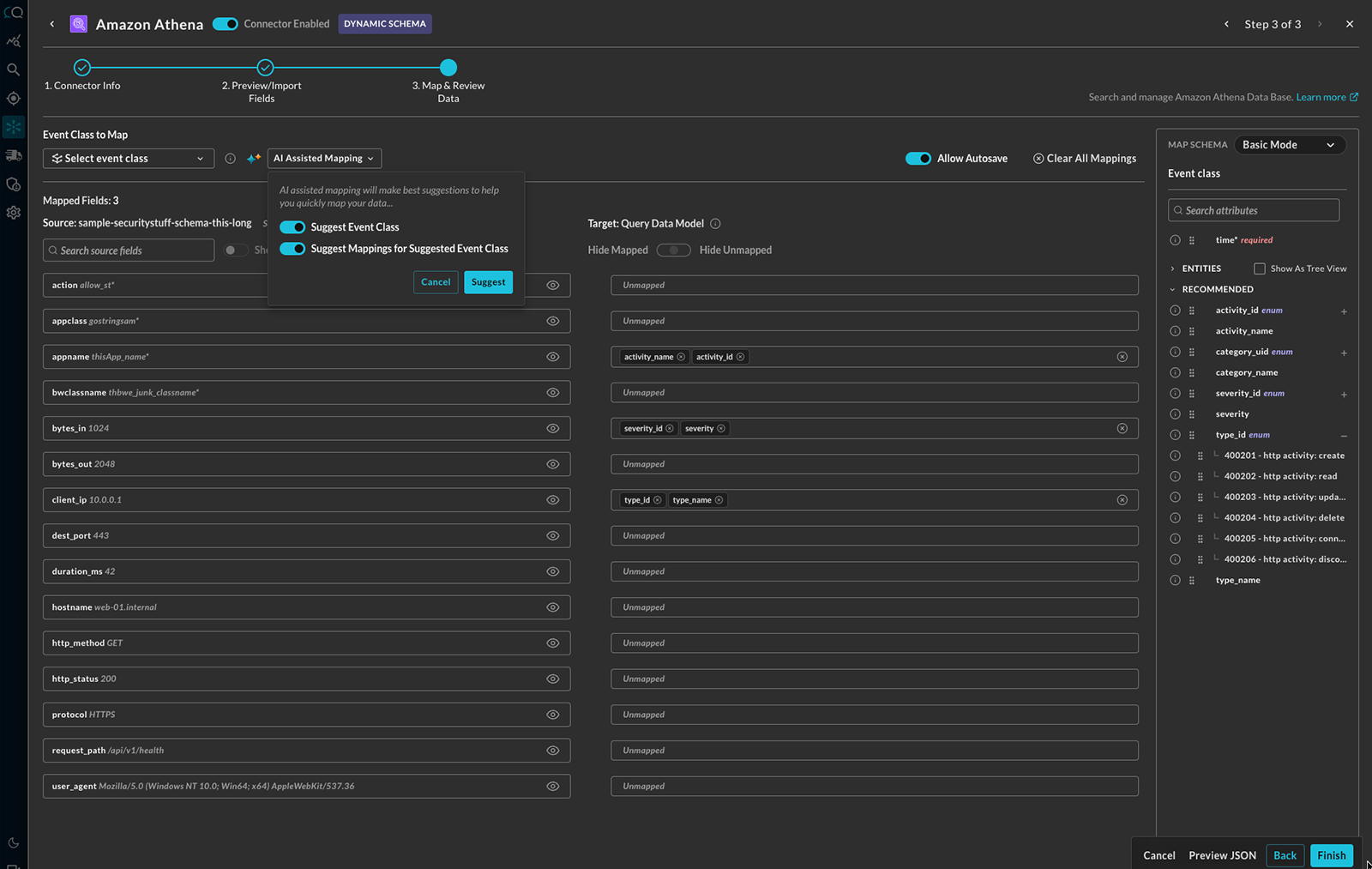Toggle visibility eye for hostname field
This screenshot has height=869, width=1372.
pos(553,607)
